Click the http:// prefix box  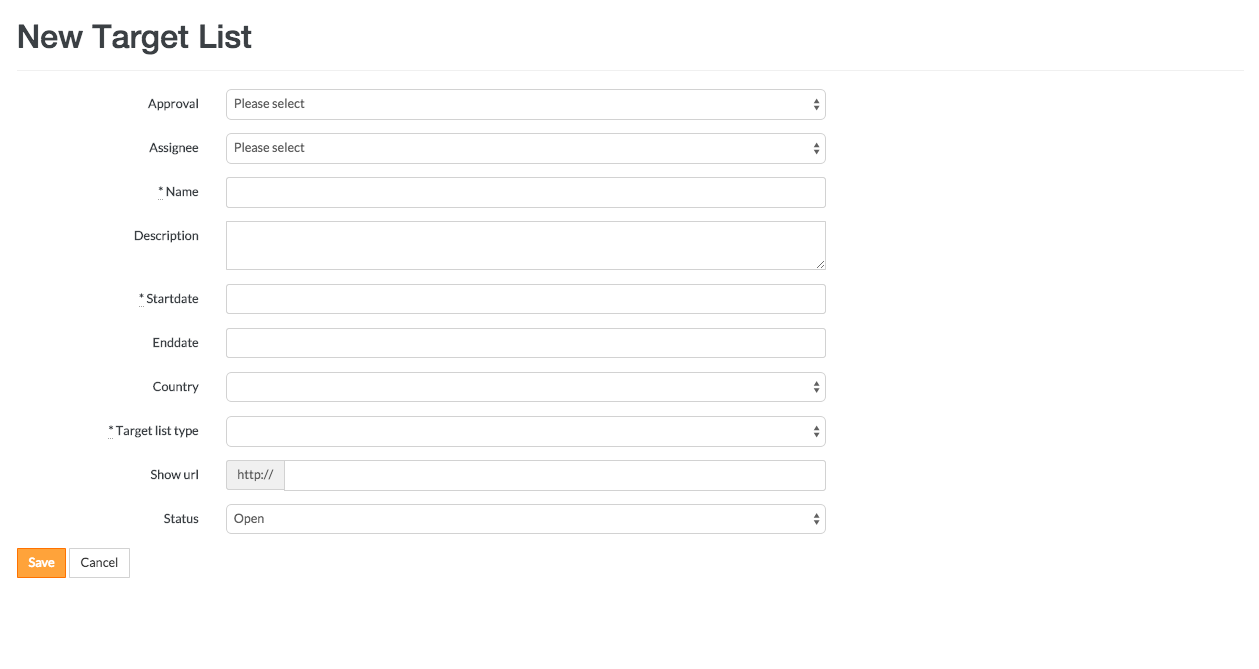255,475
